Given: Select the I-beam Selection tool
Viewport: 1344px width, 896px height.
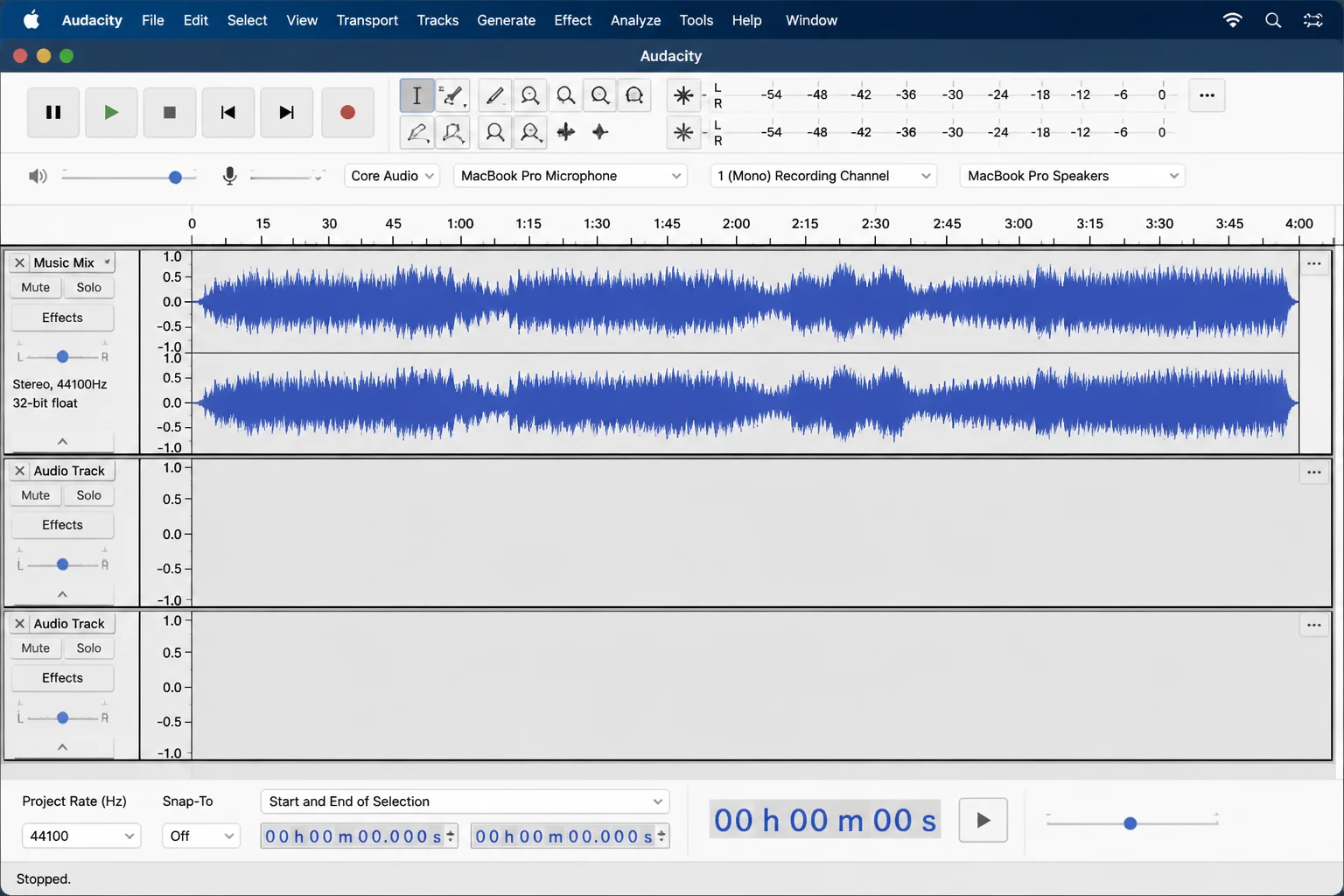Looking at the screenshot, I should [x=416, y=95].
